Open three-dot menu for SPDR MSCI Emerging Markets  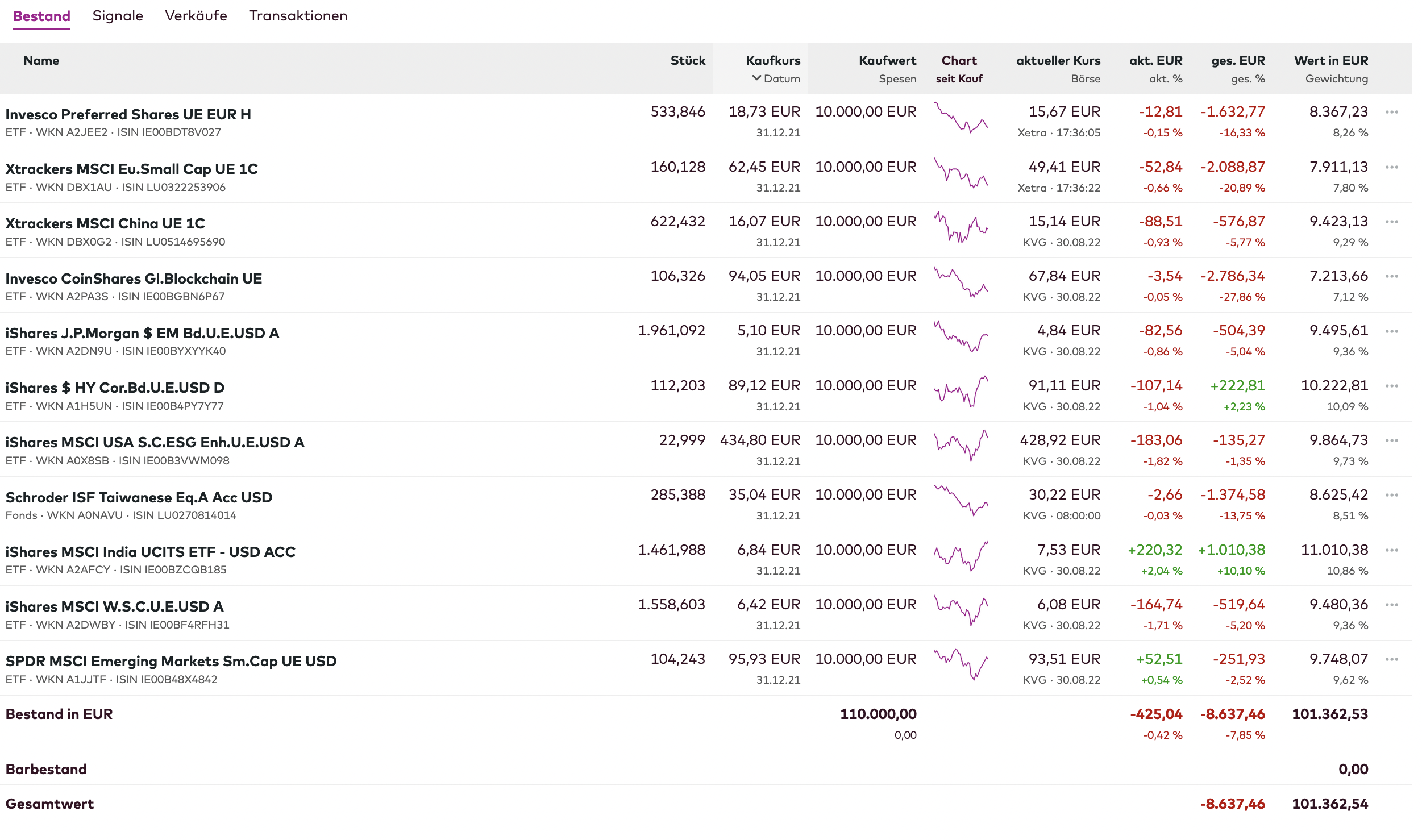point(1391,659)
